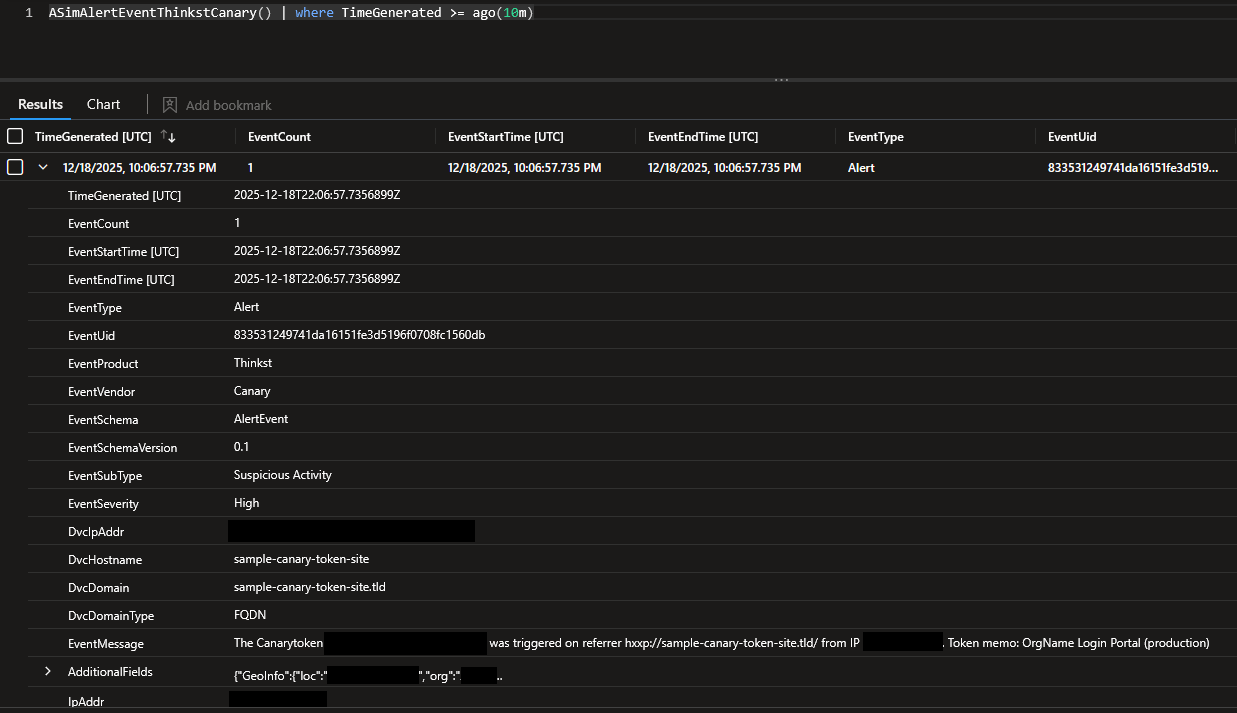Click the DvcHostname value sample-canary-token-site

click(301, 559)
